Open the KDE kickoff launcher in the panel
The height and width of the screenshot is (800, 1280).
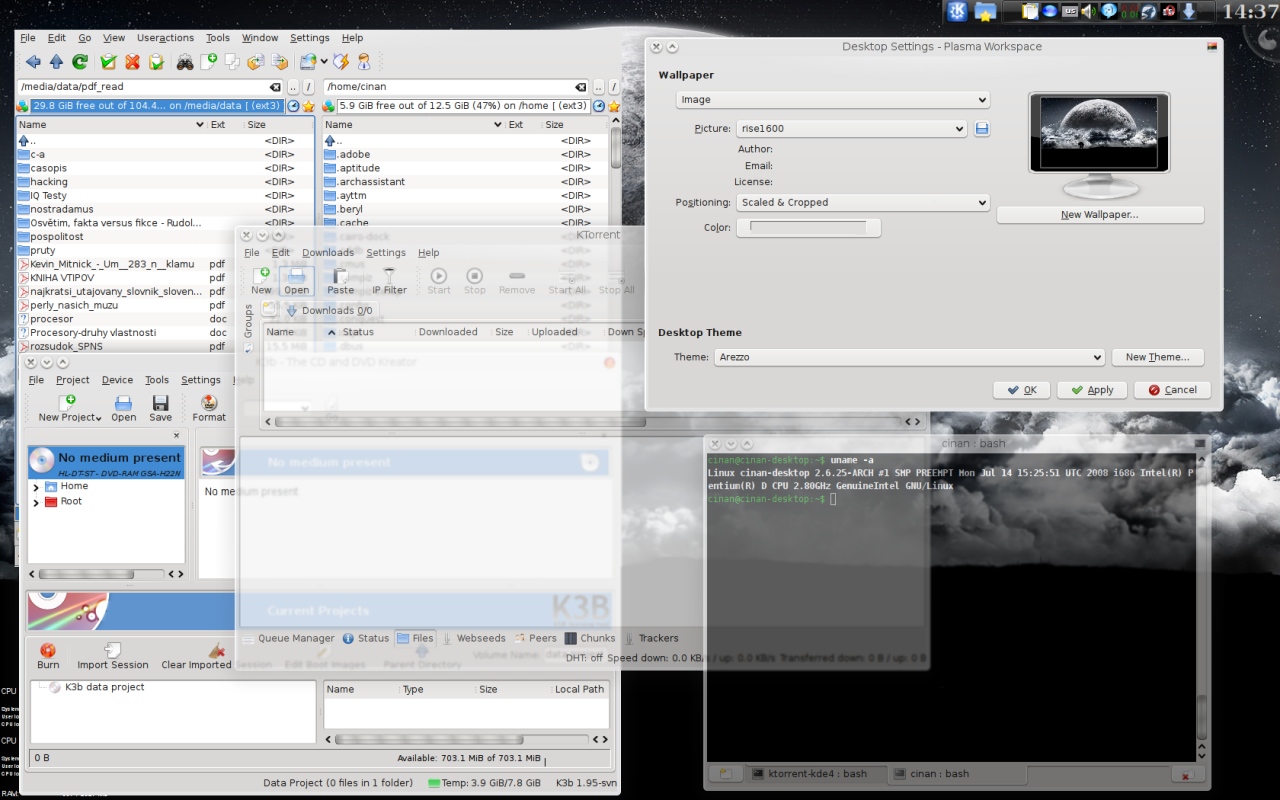(x=958, y=12)
